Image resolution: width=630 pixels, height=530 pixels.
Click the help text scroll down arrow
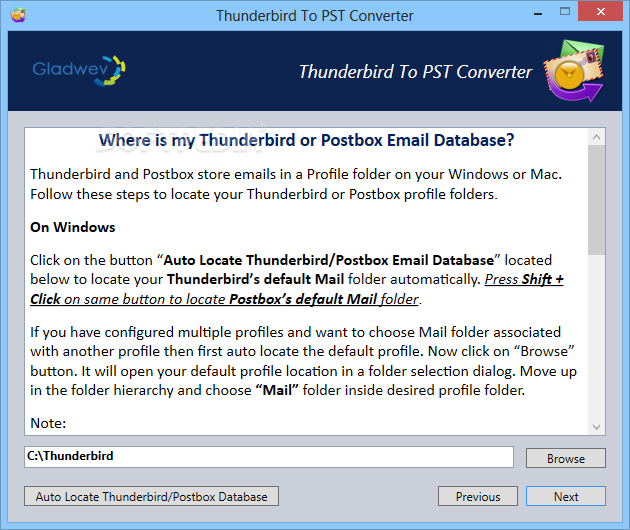click(597, 427)
